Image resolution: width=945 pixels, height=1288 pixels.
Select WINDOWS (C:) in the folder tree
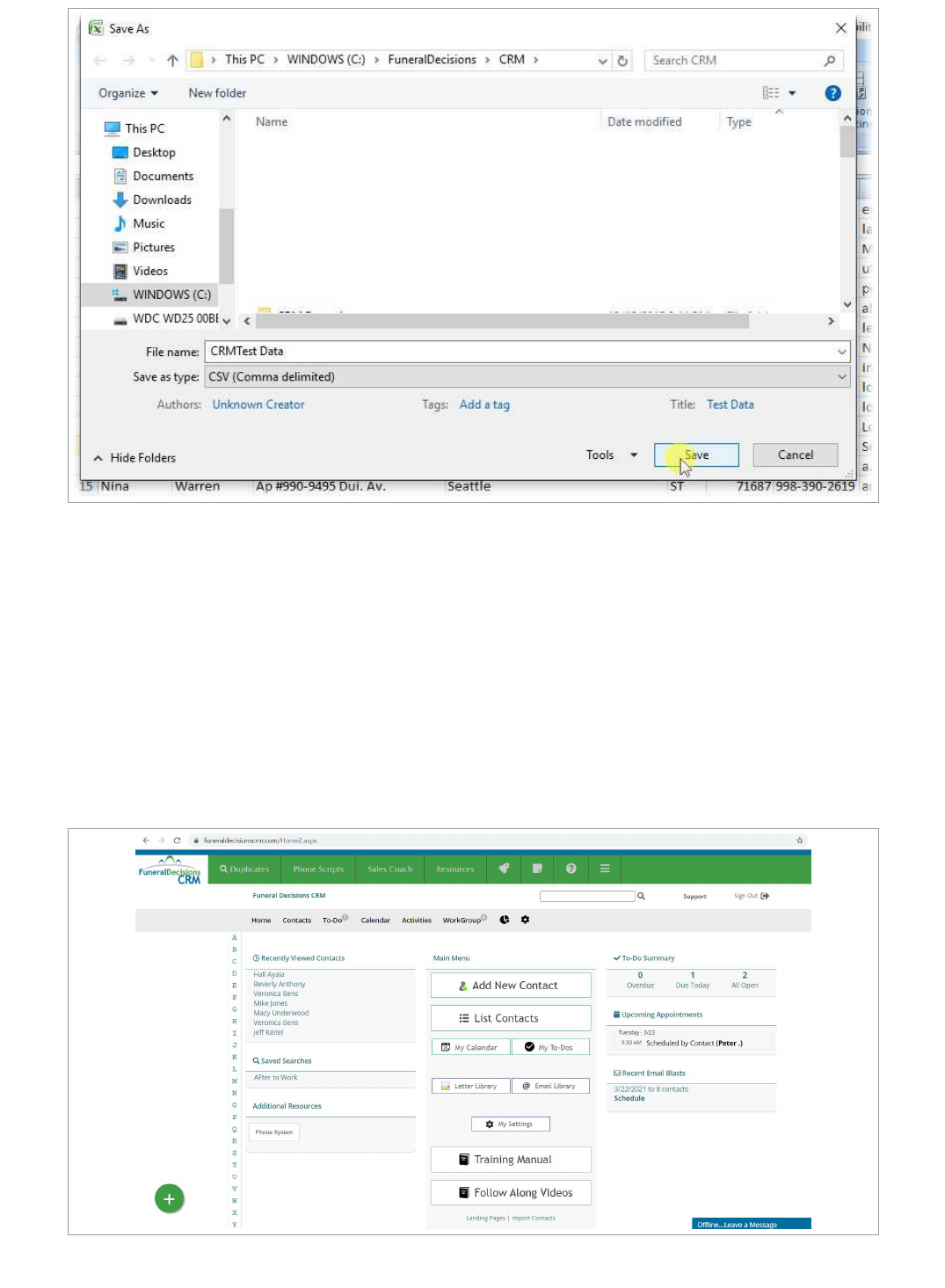point(171,295)
